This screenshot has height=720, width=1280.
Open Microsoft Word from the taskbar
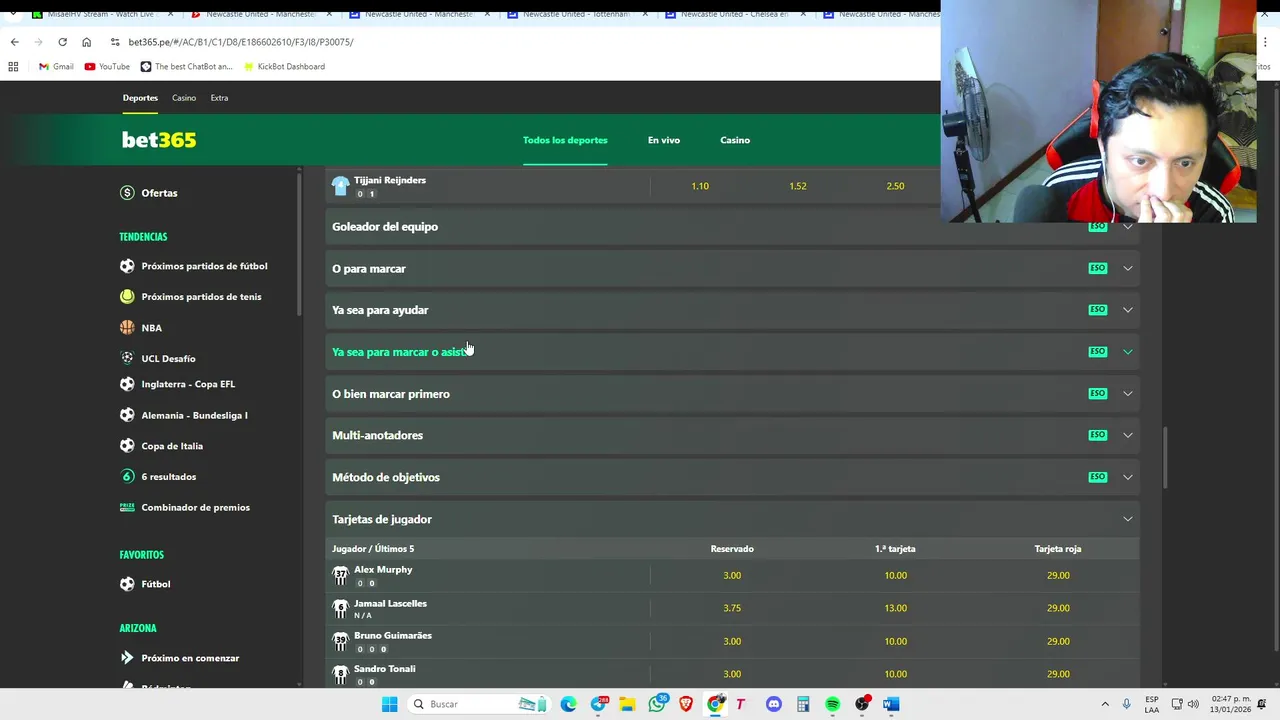point(891,704)
